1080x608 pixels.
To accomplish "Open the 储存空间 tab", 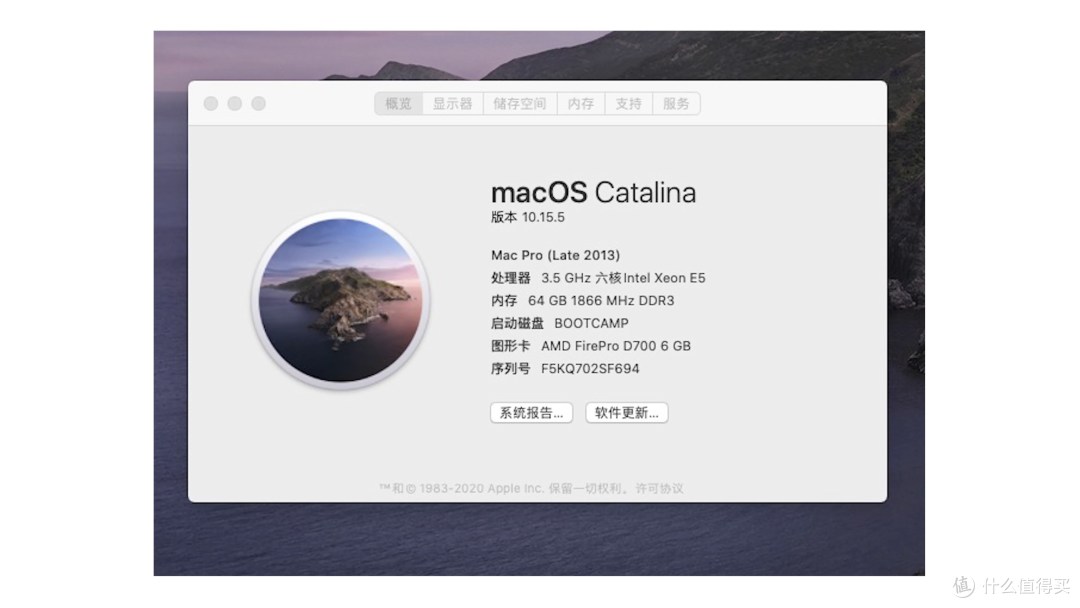I will (520, 103).
